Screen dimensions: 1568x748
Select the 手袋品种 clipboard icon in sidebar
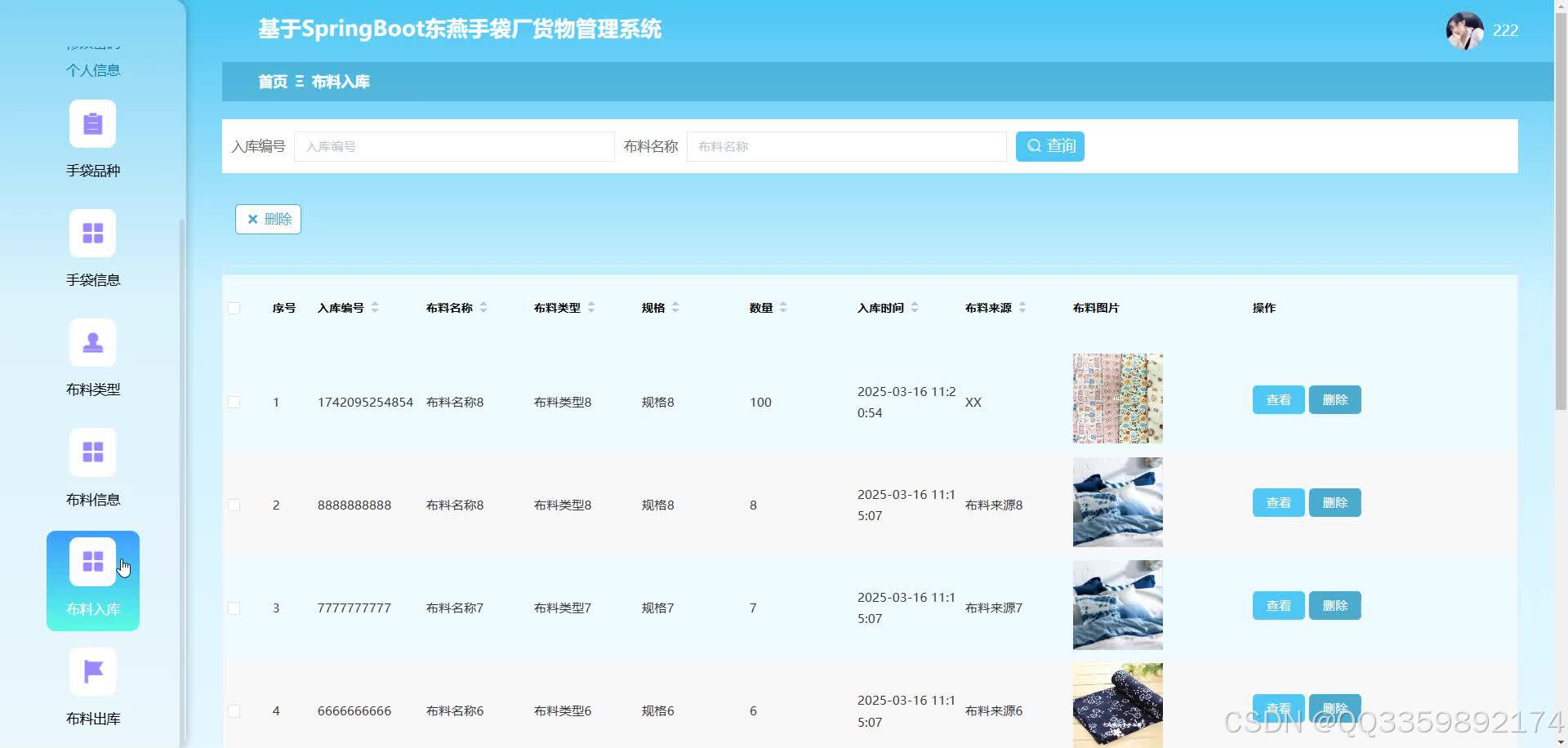(92, 123)
